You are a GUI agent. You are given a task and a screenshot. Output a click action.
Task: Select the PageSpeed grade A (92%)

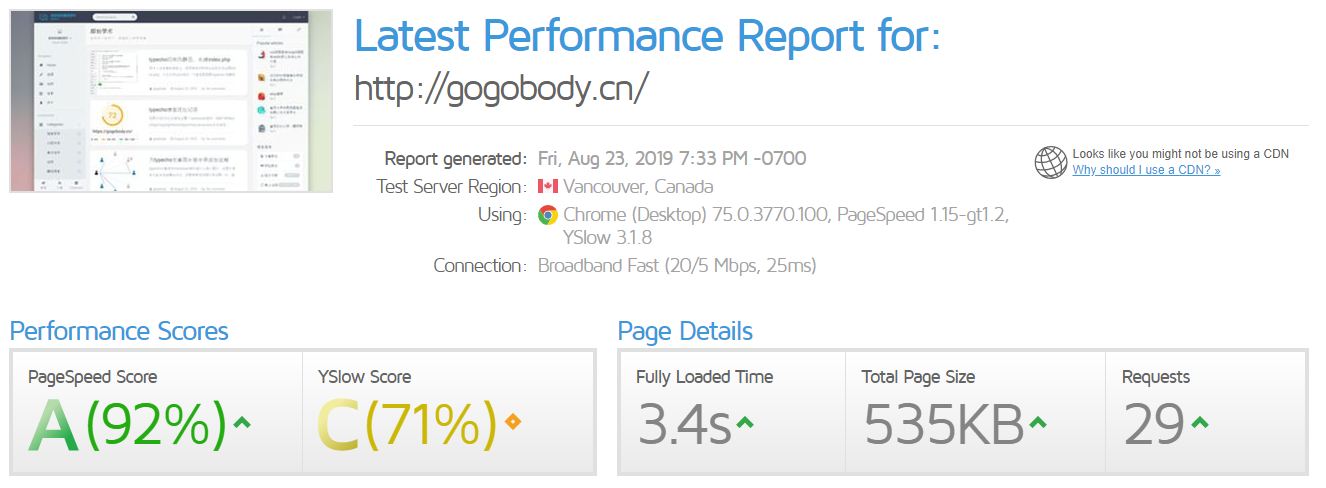(x=127, y=424)
